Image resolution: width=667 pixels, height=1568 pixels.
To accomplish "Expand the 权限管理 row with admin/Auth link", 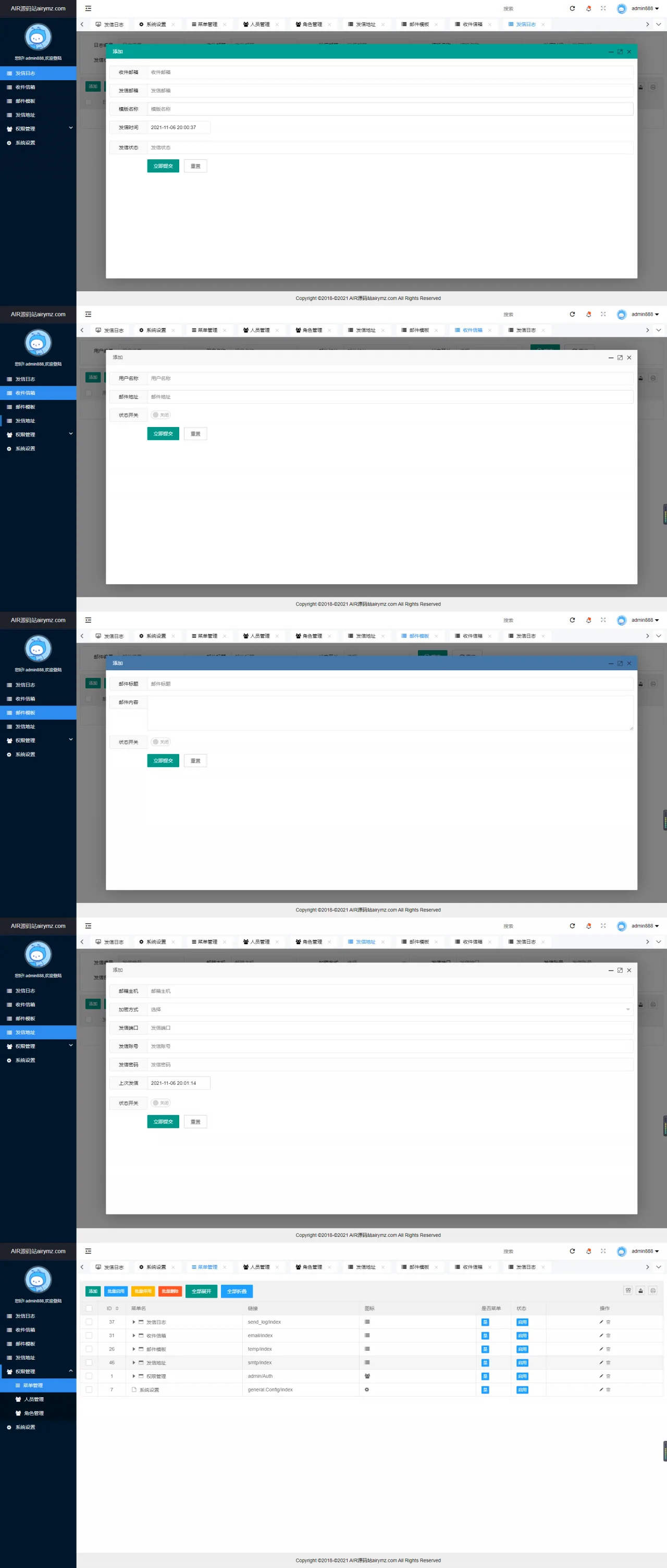I will pyautogui.click(x=134, y=1376).
